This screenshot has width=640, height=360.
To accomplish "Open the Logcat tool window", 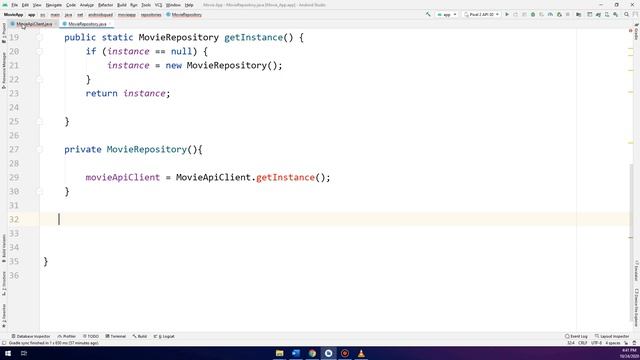I will [164, 336].
